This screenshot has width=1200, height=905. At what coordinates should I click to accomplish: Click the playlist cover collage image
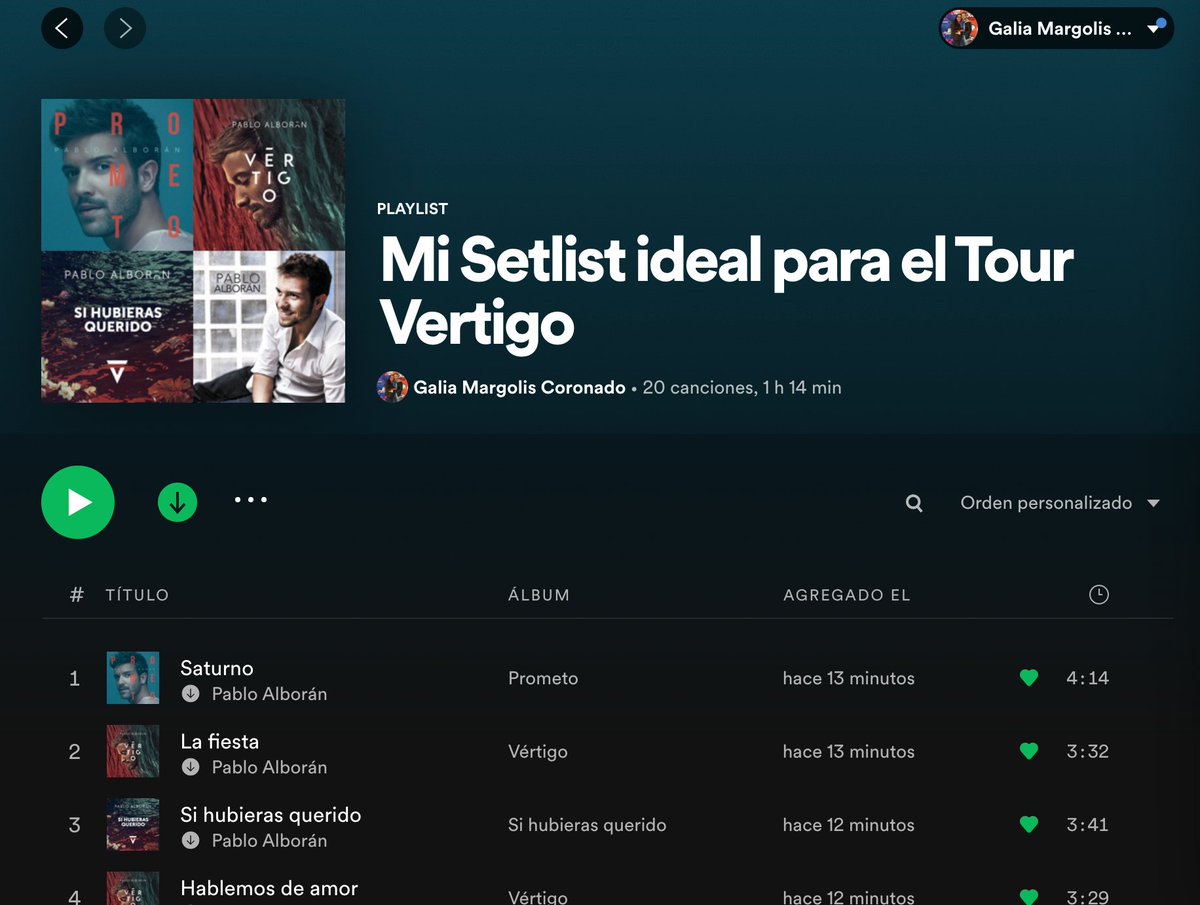click(x=193, y=251)
